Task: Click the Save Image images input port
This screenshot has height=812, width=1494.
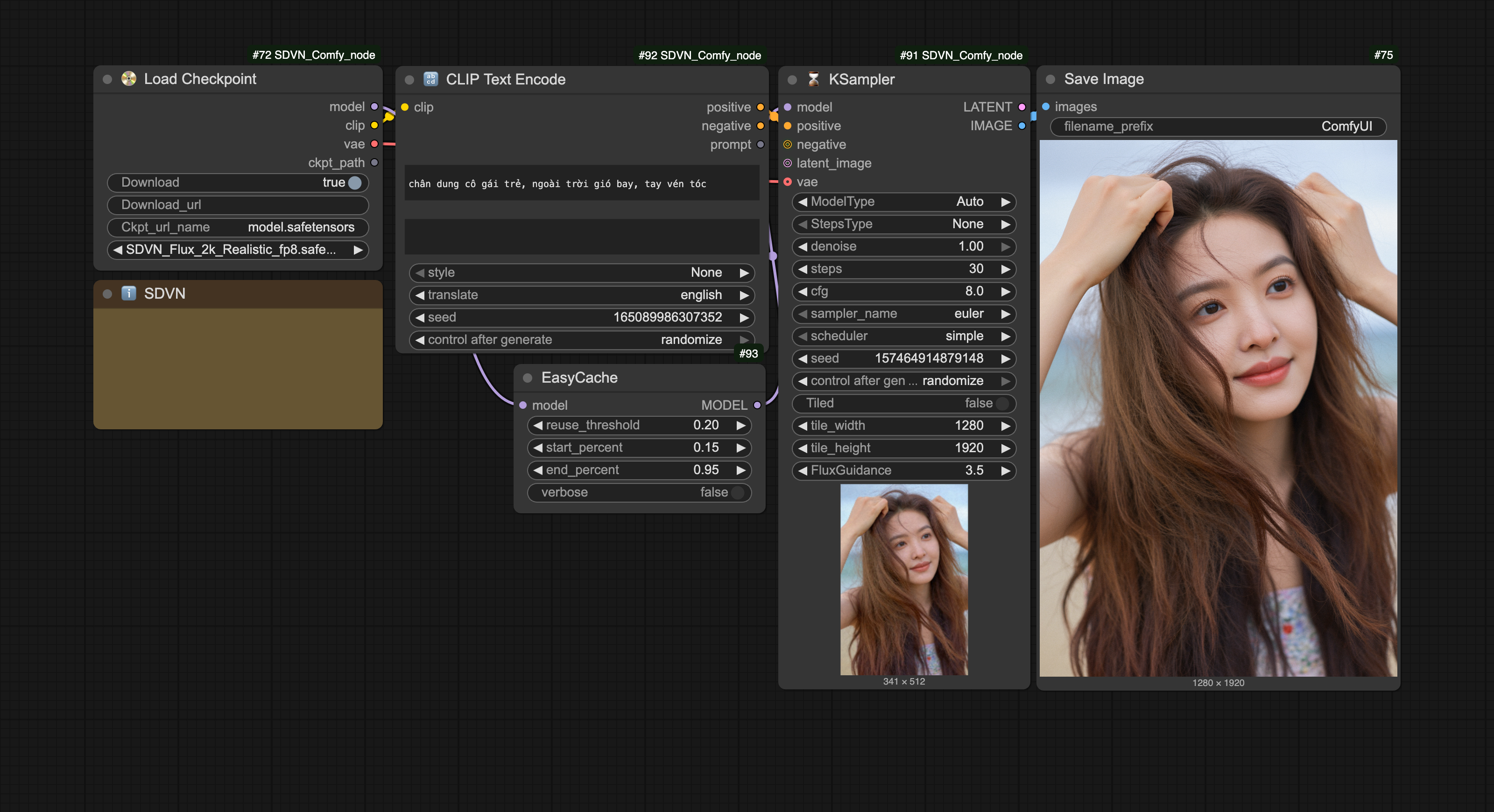Action: (1046, 107)
